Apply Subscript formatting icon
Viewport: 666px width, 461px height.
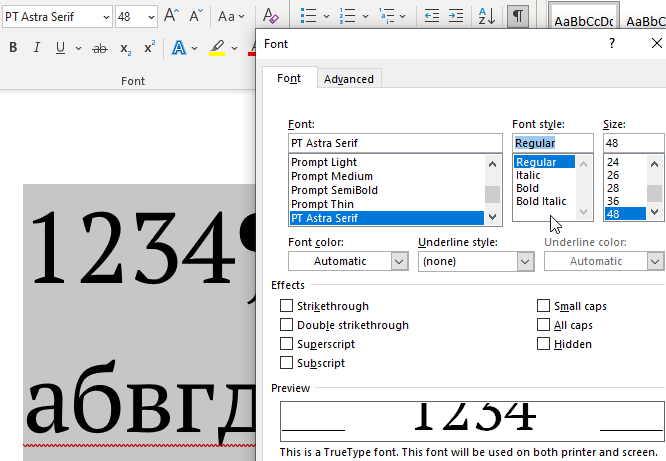(x=125, y=48)
